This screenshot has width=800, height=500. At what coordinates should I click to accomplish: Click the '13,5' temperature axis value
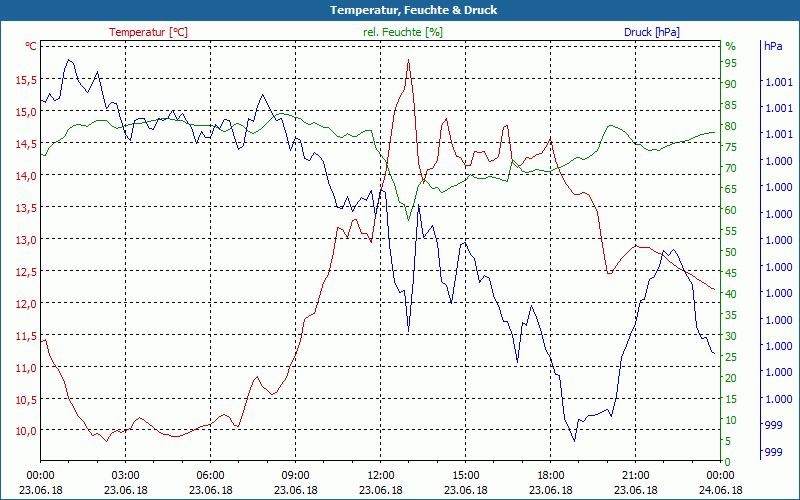click(27, 208)
